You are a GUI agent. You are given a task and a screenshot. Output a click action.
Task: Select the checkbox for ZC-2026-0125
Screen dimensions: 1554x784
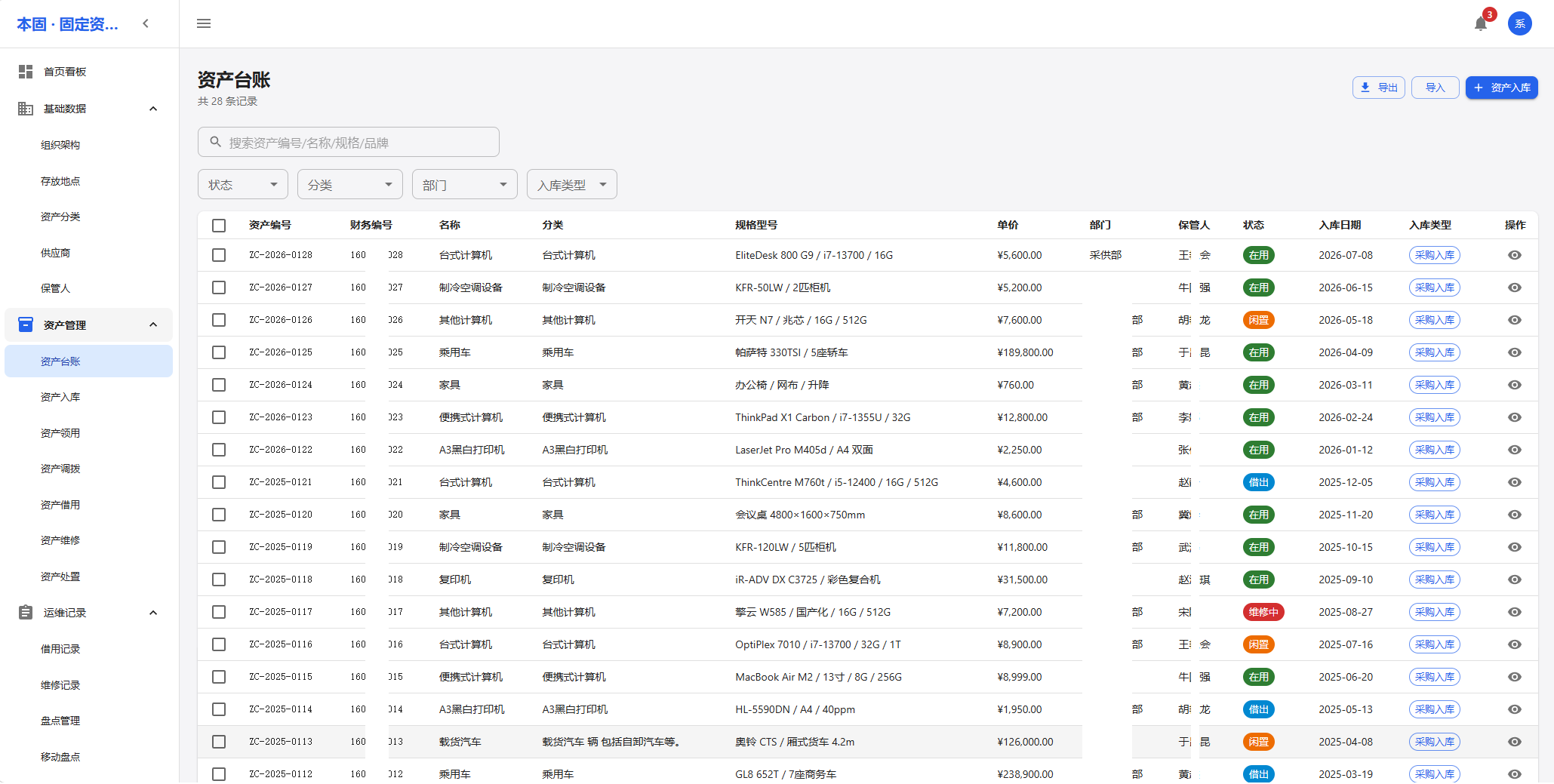[x=219, y=352]
